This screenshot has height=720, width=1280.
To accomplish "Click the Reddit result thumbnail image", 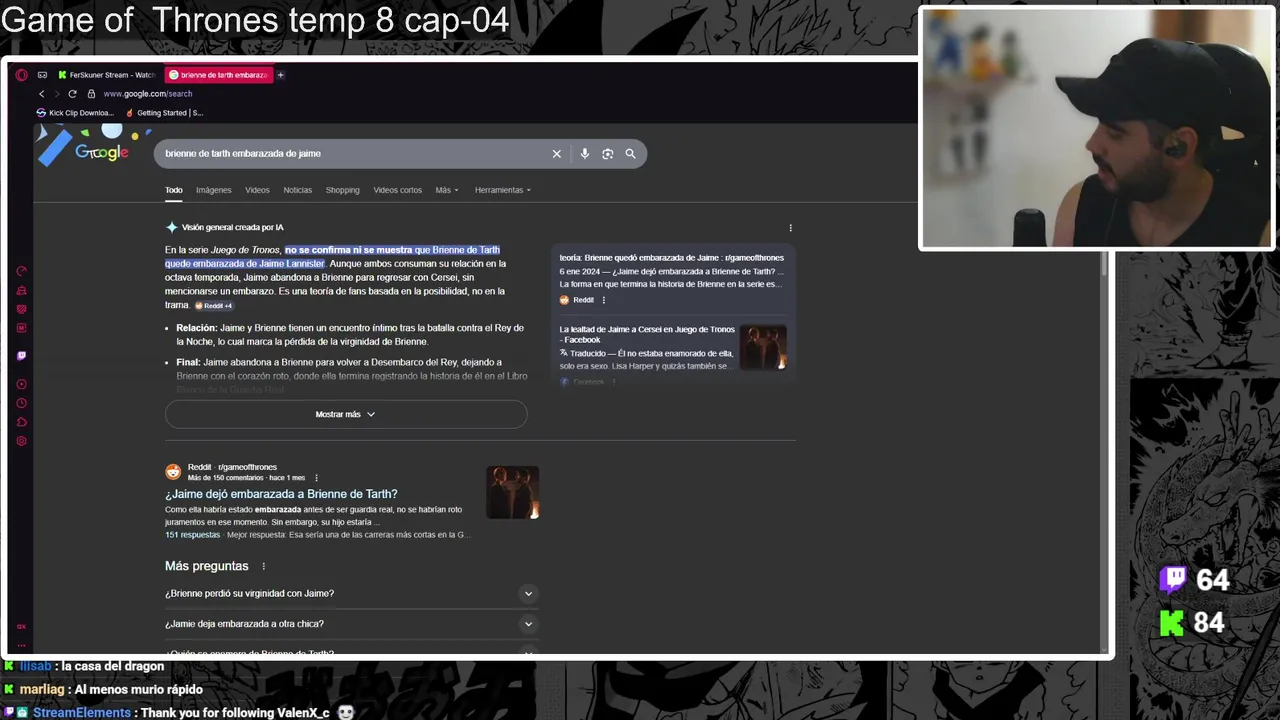I will (x=512, y=492).
